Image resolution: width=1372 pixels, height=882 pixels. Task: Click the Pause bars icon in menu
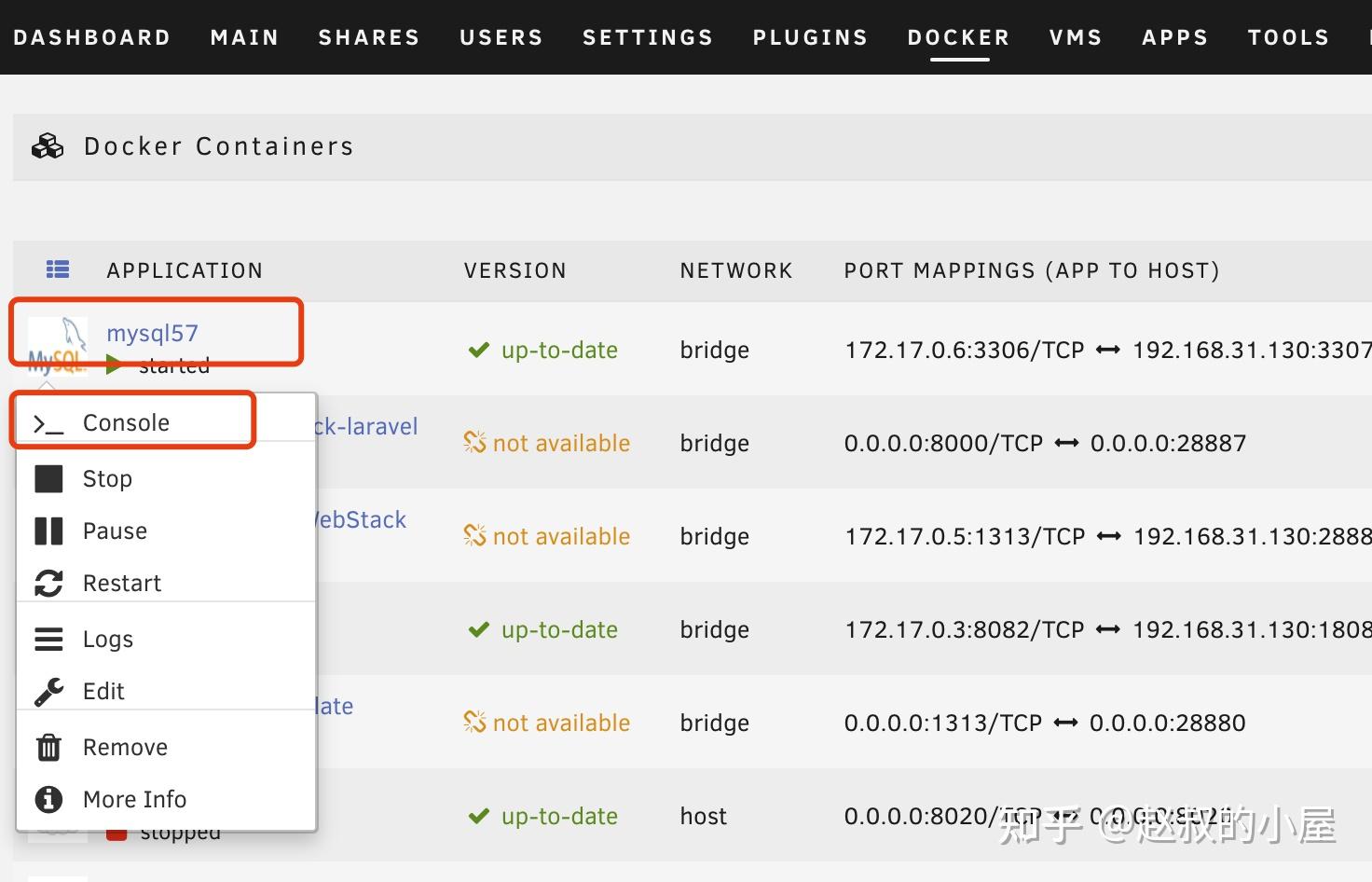pos(48,531)
